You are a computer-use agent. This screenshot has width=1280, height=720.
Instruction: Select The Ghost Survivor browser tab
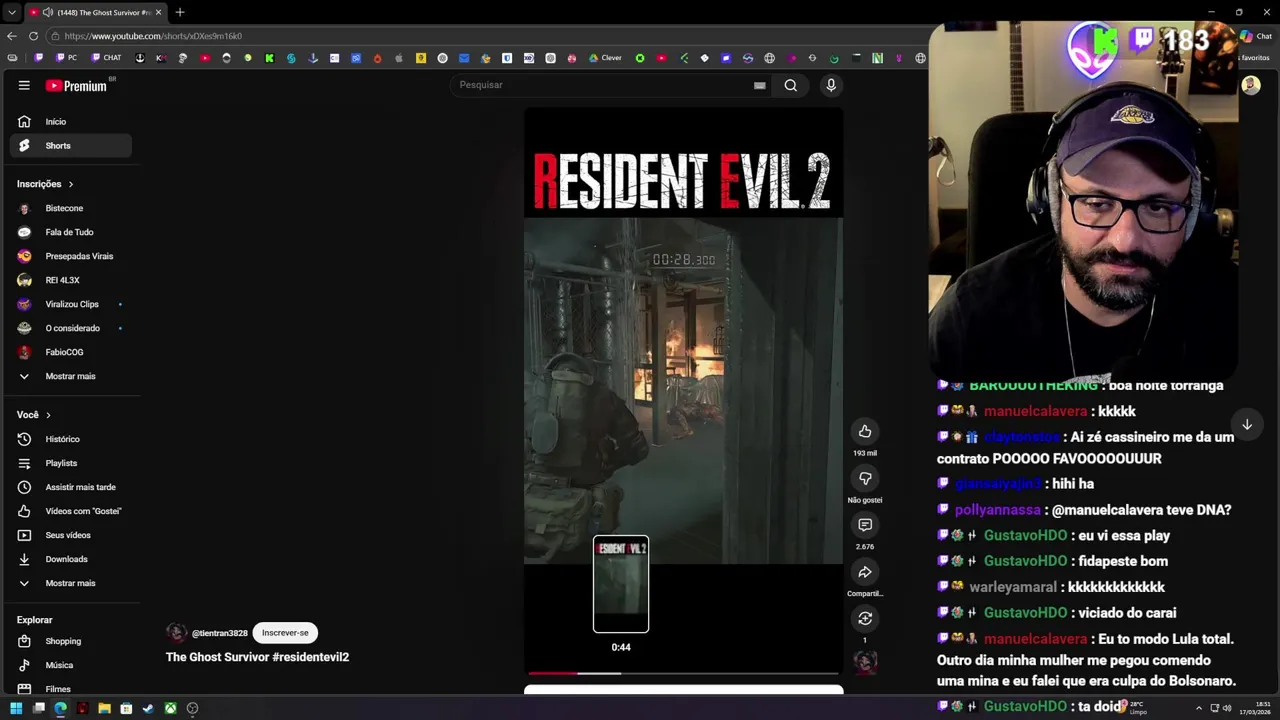95,12
